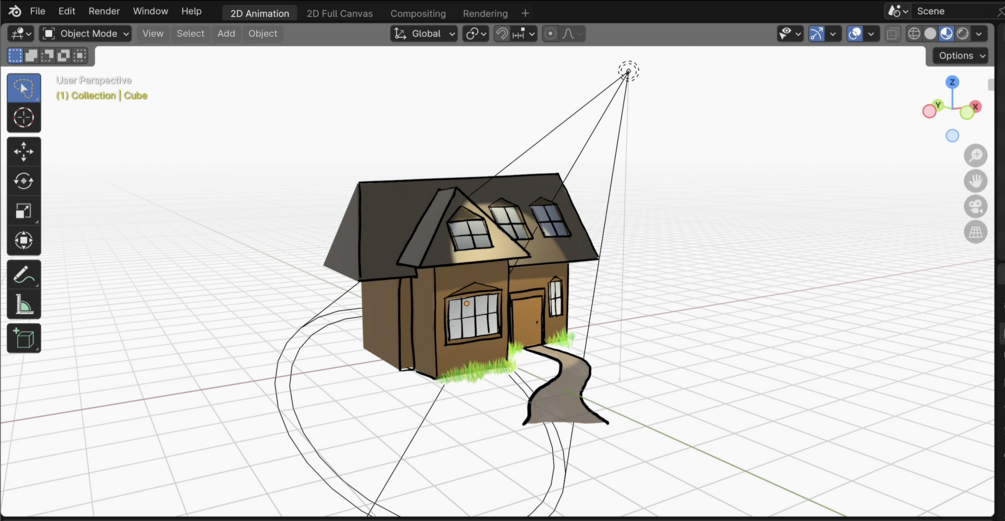Switch to wireframe viewport shading
Viewport: 1005px width, 521px height.
pos(915,33)
